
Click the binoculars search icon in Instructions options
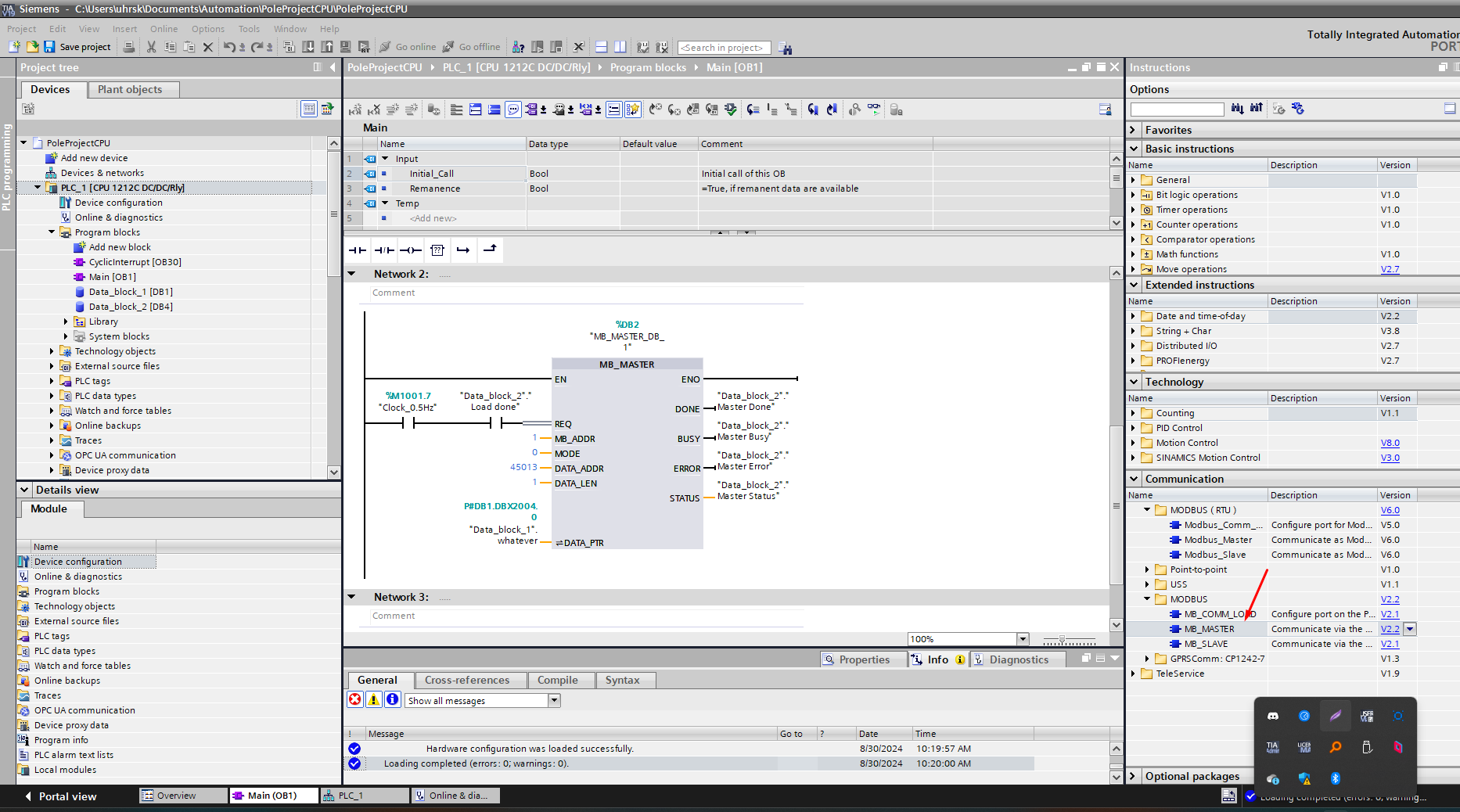click(1237, 109)
